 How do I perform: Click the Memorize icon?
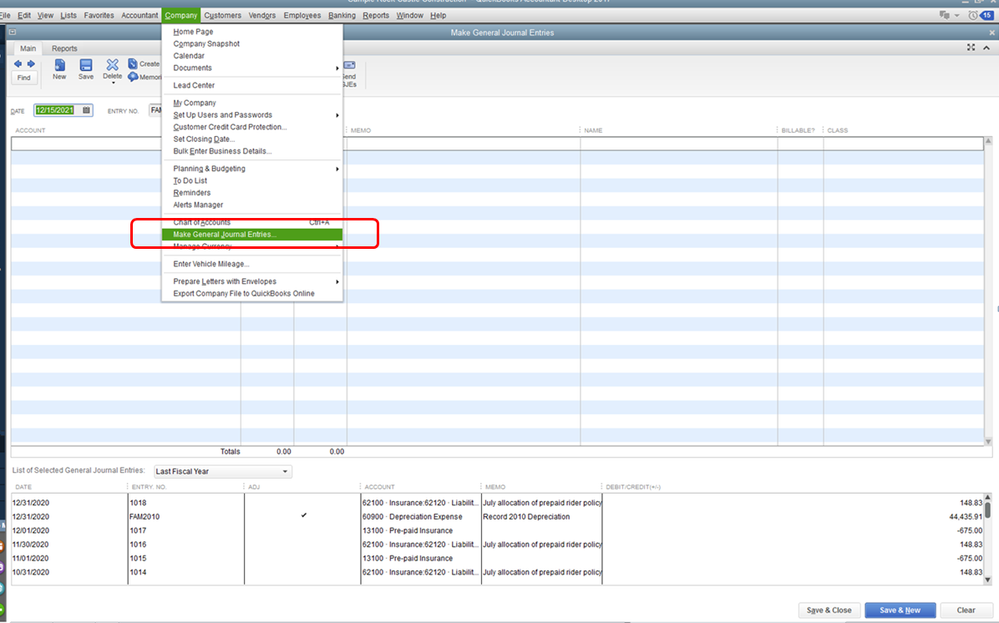click(x=133, y=77)
